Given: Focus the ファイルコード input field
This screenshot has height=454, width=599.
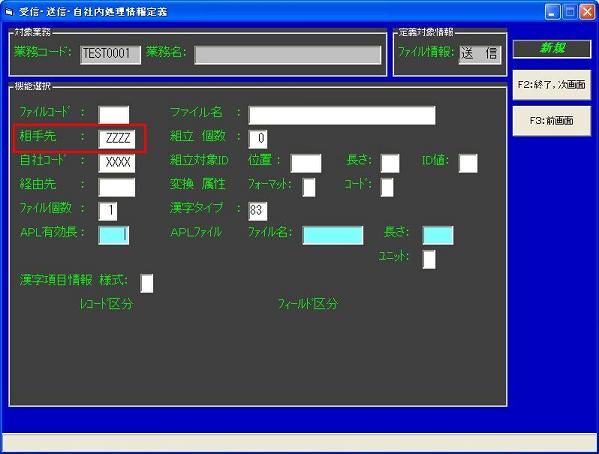Looking at the screenshot, I should [114, 115].
